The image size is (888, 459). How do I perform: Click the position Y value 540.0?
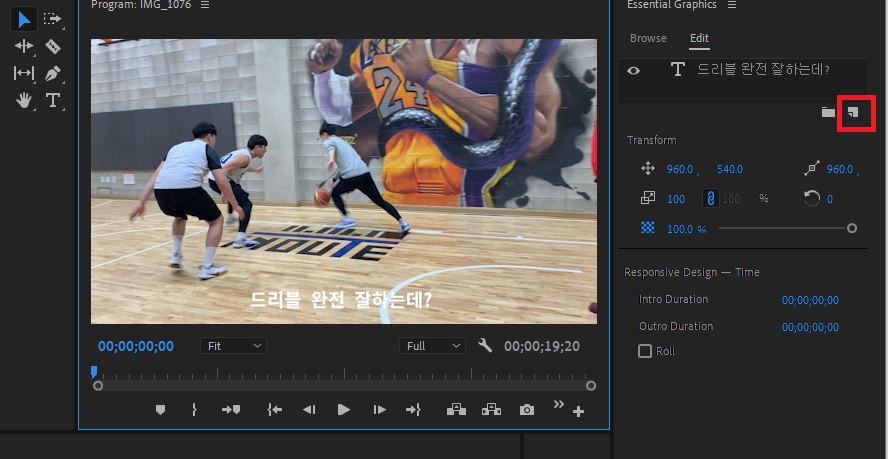[x=730, y=169]
